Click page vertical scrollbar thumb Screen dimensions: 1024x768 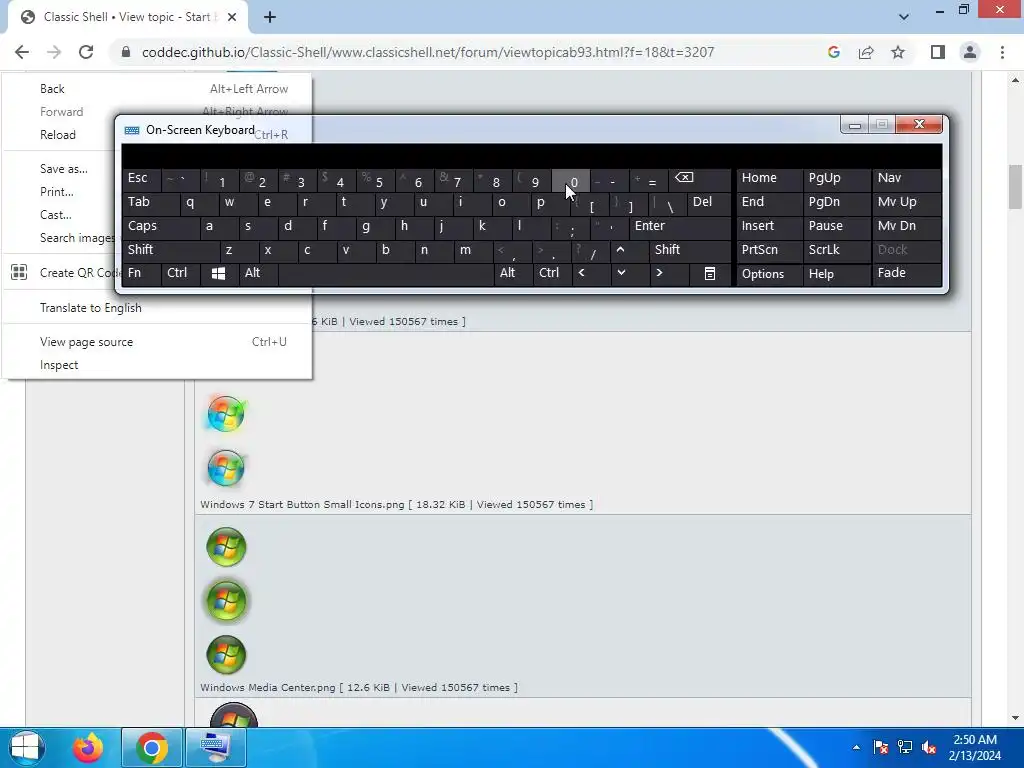tap(1015, 187)
